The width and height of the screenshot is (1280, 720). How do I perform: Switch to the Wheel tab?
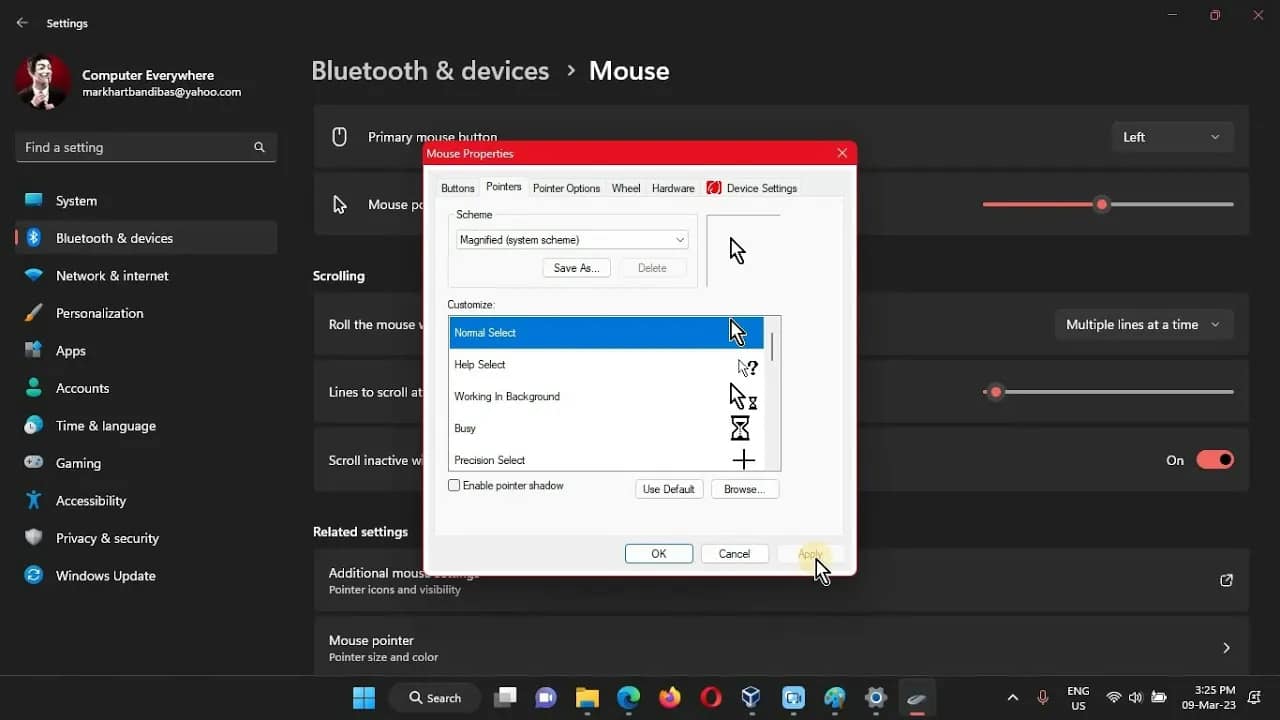pyautogui.click(x=626, y=188)
